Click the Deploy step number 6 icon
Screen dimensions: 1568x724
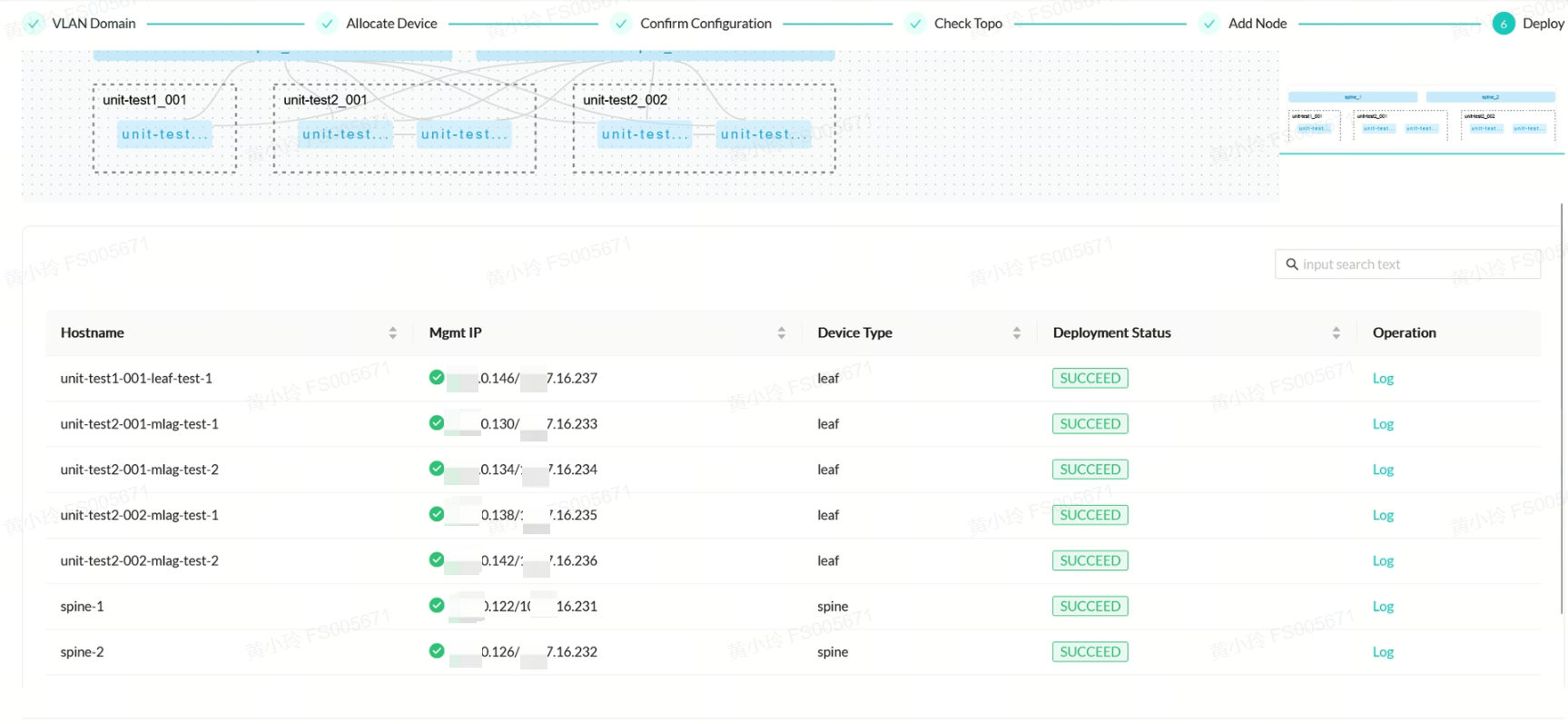tap(1504, 24)
